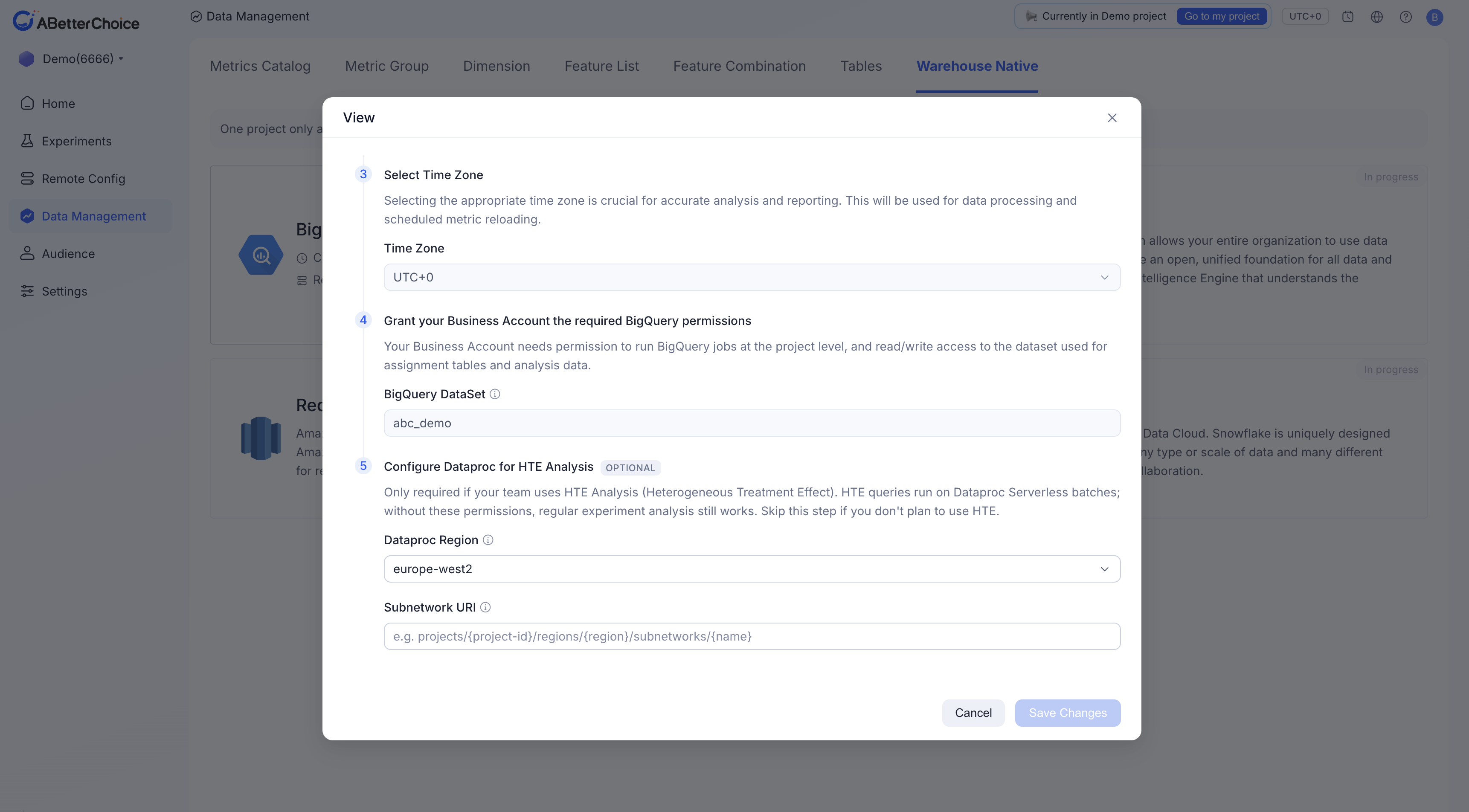This screenshot has height=812, width=1469.
Task: Go to Home in sidebar
Action: tap(91, 103)
